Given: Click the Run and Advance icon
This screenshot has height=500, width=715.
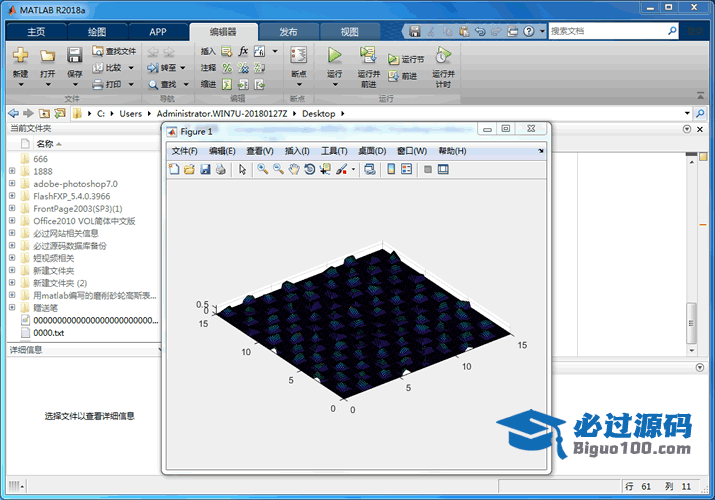Looking at the screenshot, I should 368,55.
